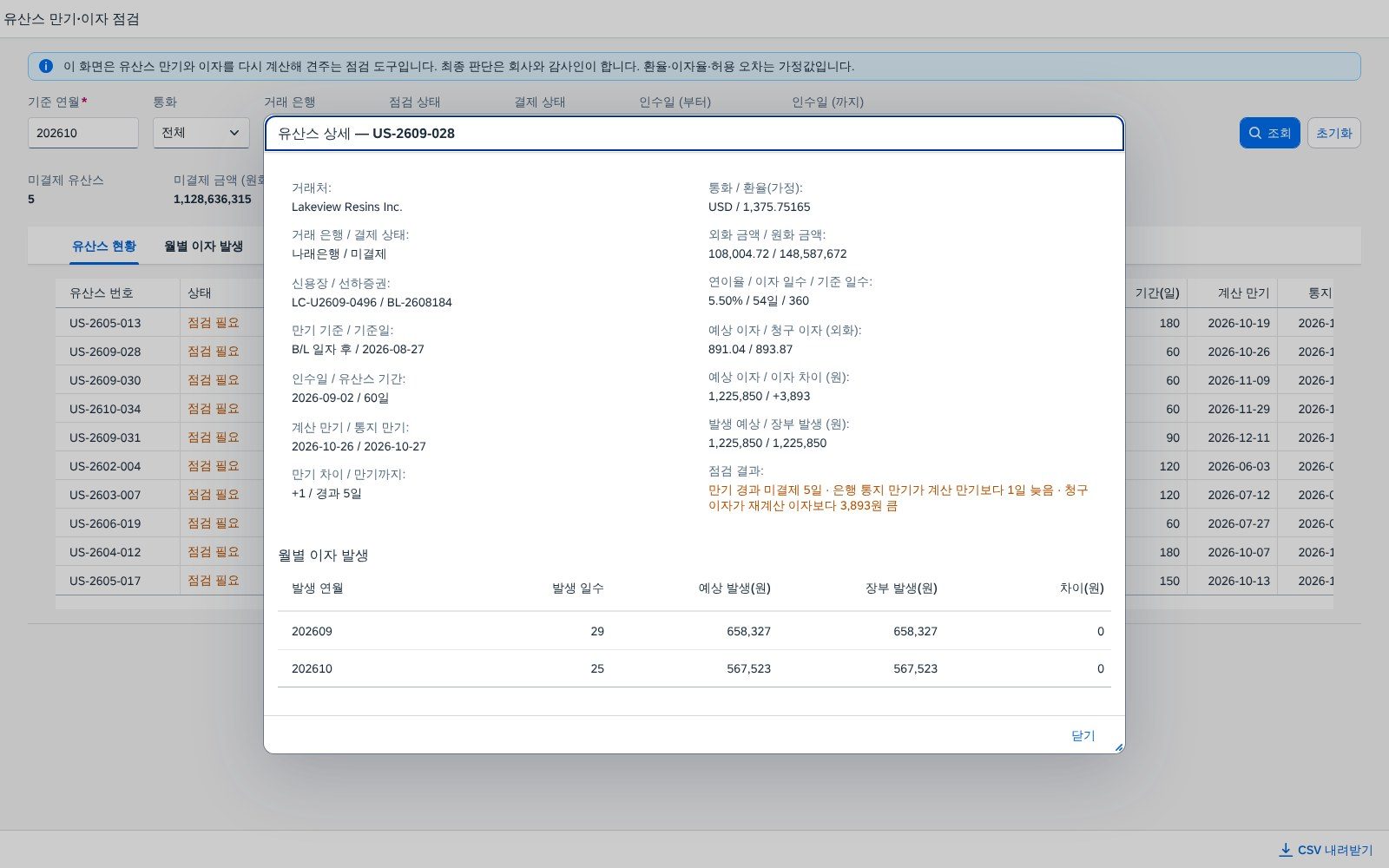This screenshot has width=1389, height=868.
Task: Click the USD / 1,375.75165 exchange rate value
Action: (760, 207)
